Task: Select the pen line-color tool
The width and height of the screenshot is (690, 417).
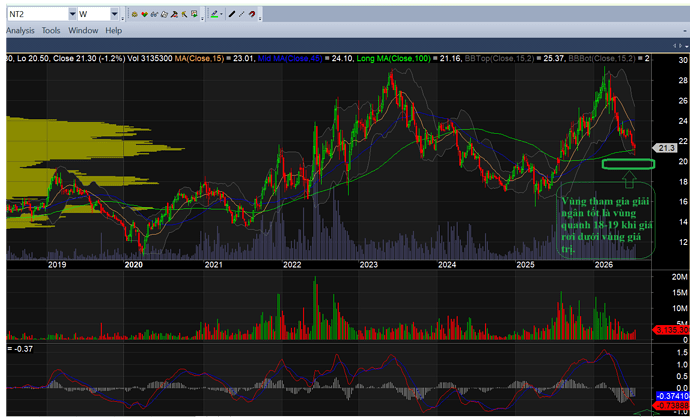Action: (x=214, y=14)
